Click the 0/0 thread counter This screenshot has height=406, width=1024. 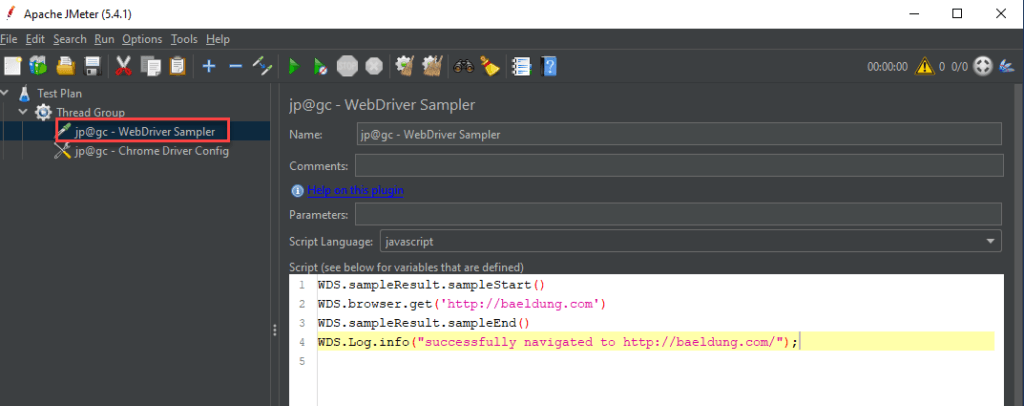pos(959,67)
